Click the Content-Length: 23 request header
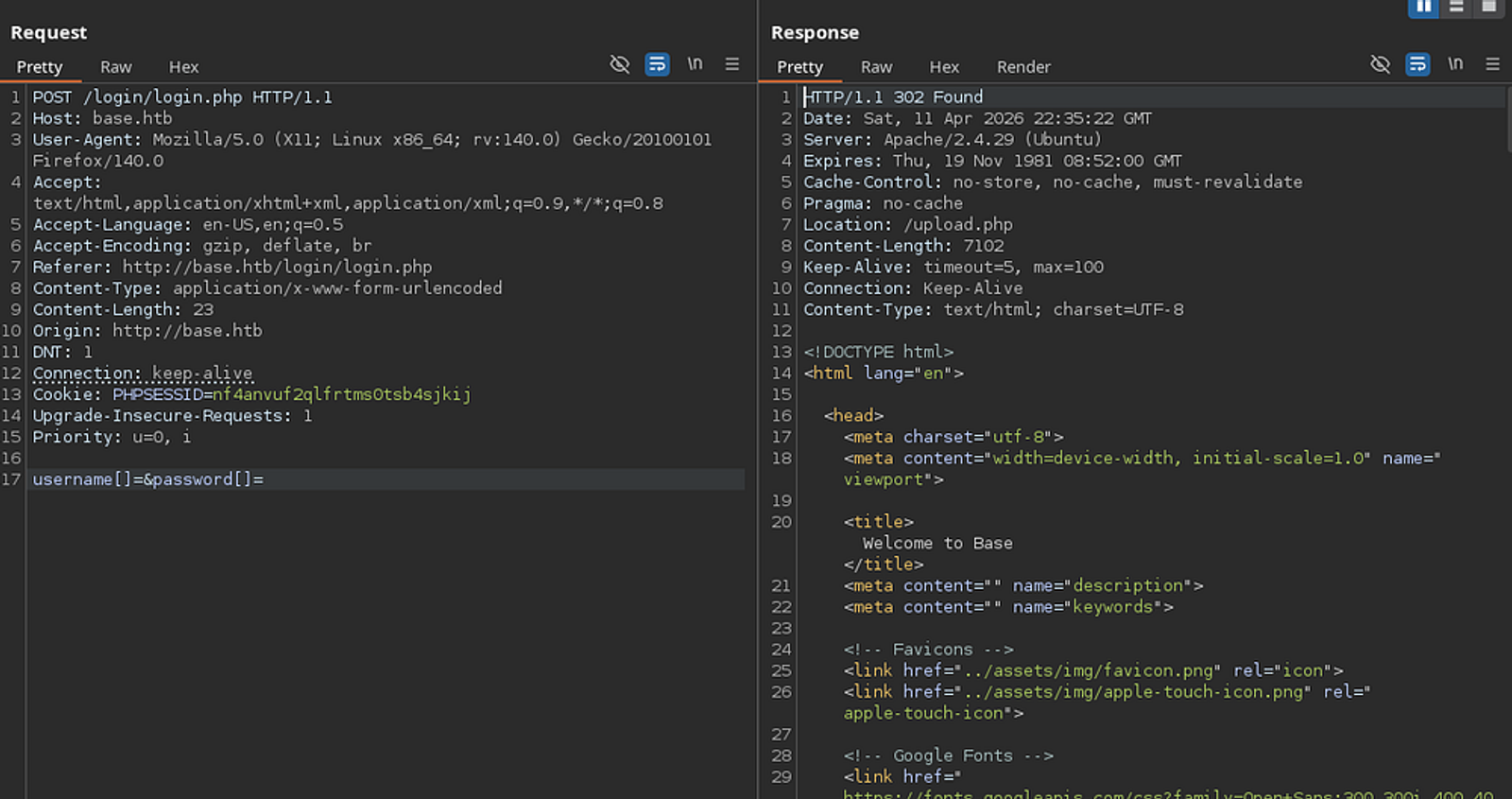1512x799 pixels. point(123,309)
